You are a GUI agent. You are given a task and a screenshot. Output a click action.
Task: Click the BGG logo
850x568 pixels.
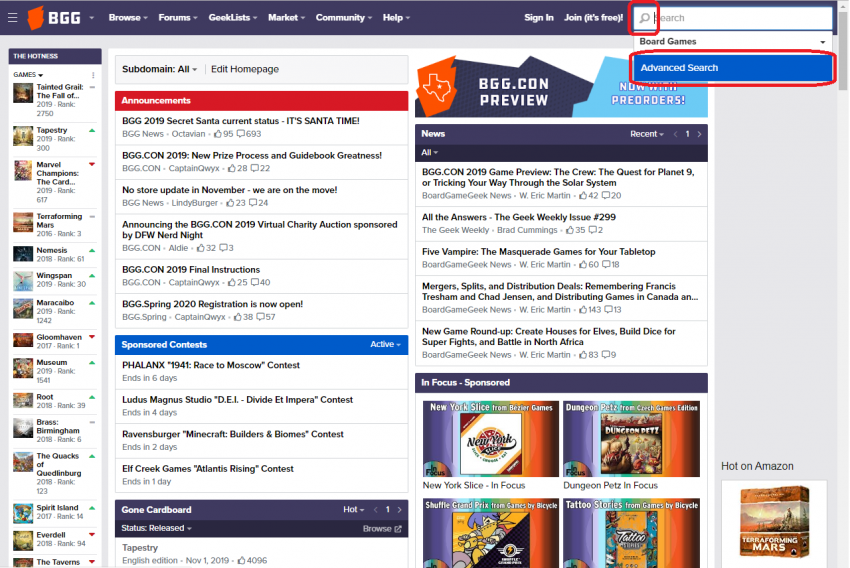click(x=54, y=18)
